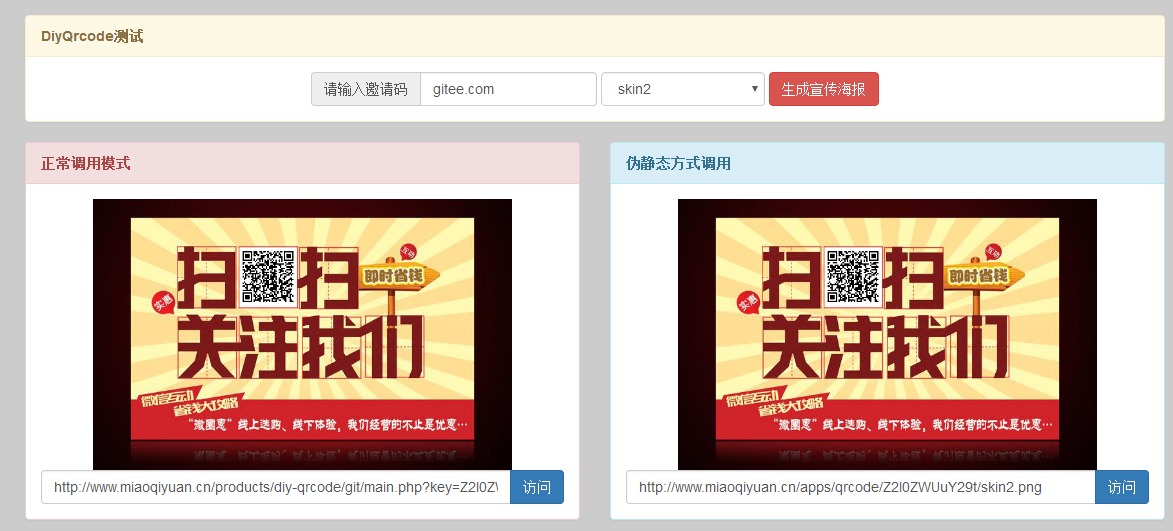Click the 正常调用模式 panel heading

tap(302, 163)
